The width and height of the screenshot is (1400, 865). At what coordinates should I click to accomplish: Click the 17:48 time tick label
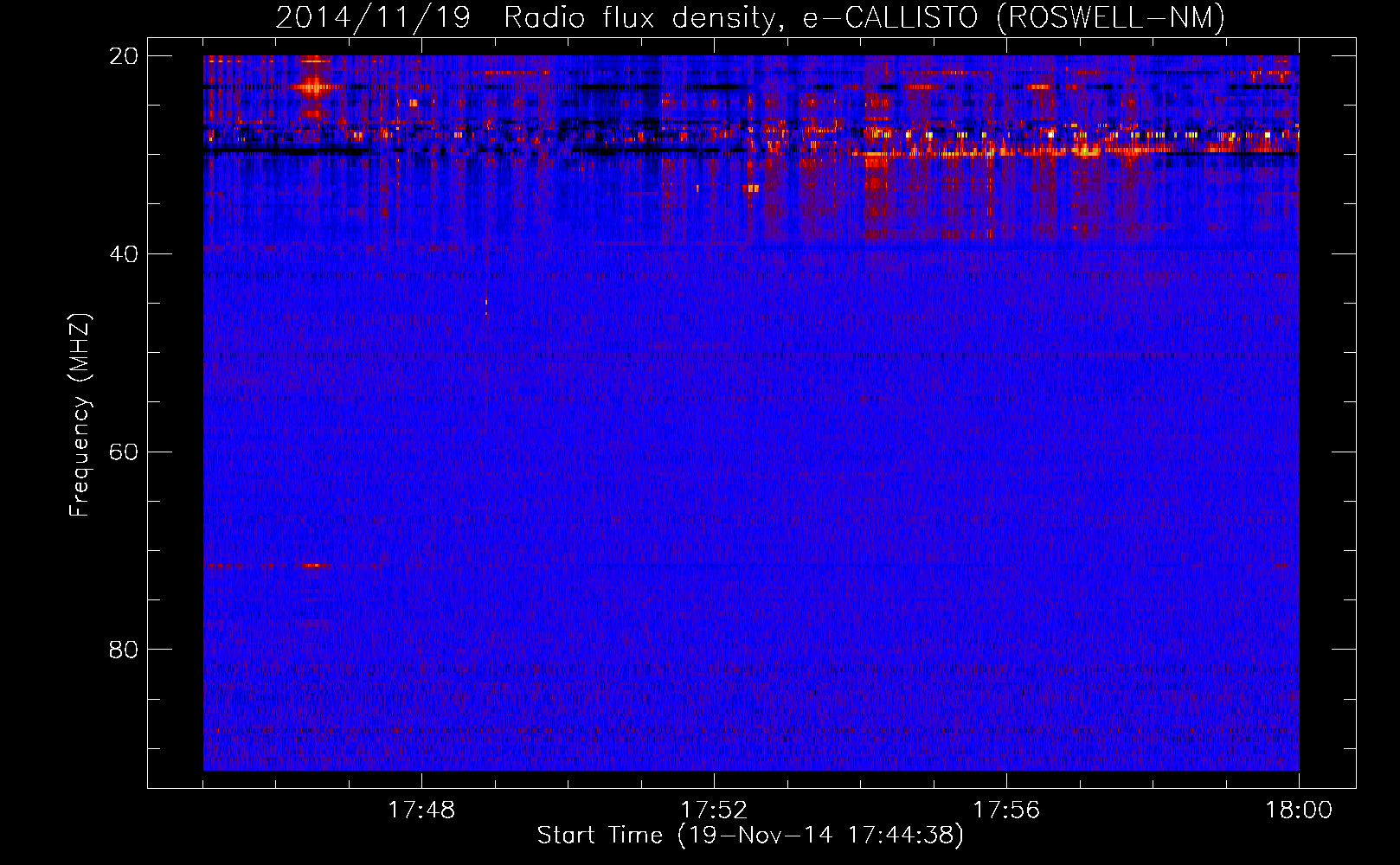coord(421,811)
